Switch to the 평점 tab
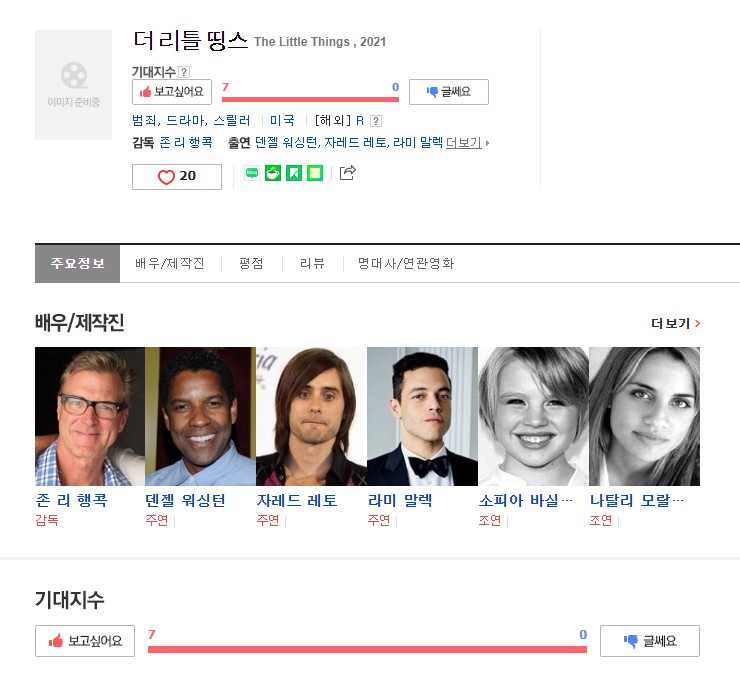The width and height of the screenshot is (740, 692). tap(251, 263)
